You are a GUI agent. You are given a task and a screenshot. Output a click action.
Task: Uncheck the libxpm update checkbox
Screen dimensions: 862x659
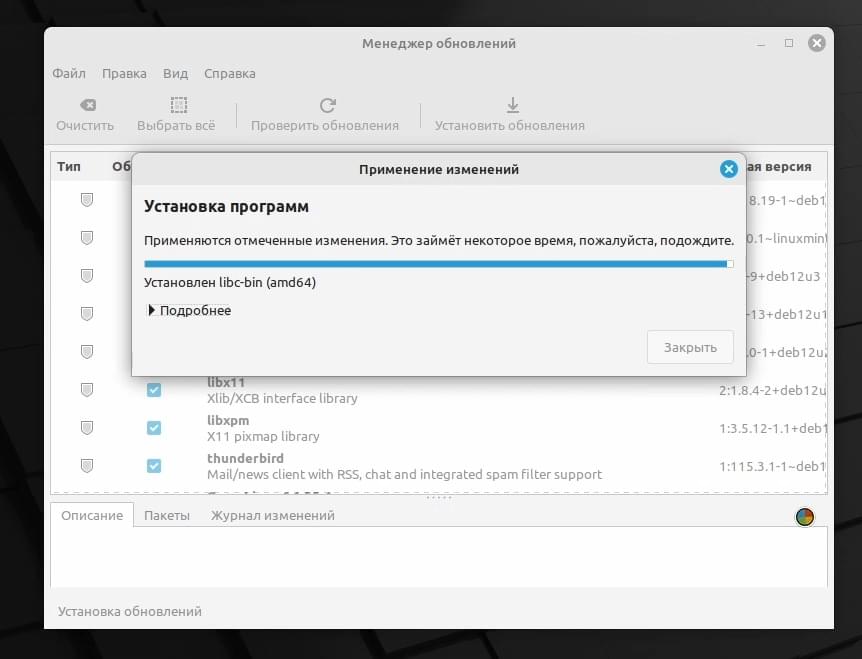point(154,428)
